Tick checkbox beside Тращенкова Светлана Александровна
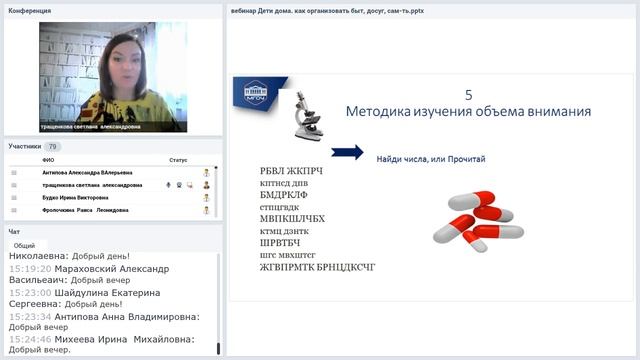The image size is (640, 360). click(14, 185)
